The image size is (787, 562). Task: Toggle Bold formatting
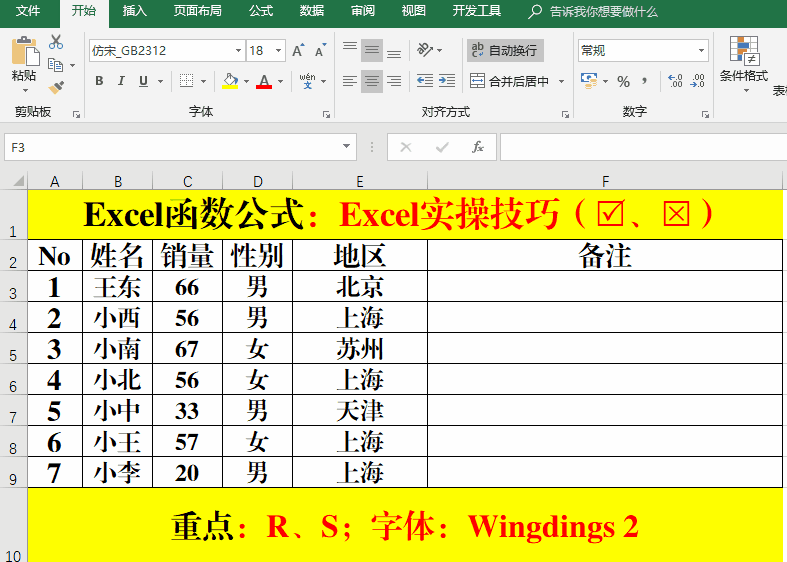[99, 81]
